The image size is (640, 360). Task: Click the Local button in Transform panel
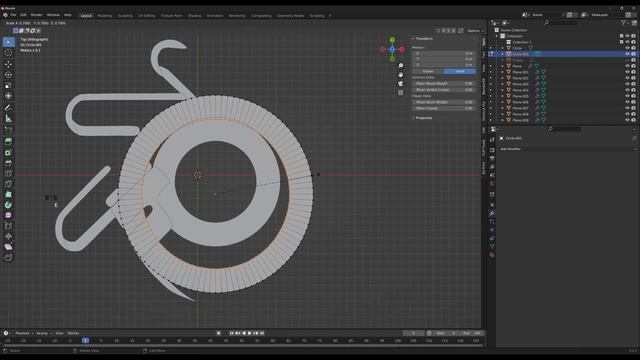[x=460, y=71]
